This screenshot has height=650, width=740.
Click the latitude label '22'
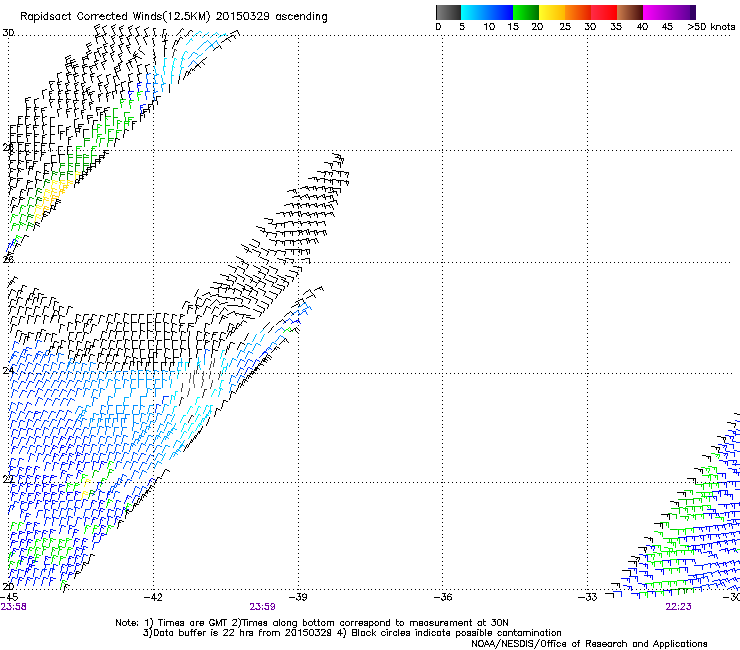8,479
